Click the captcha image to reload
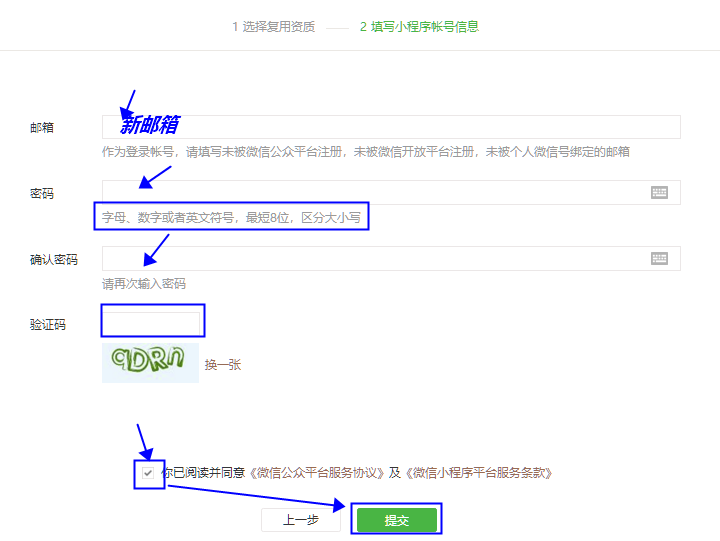Viewport: 720px width, 541px height. (150, 363)
